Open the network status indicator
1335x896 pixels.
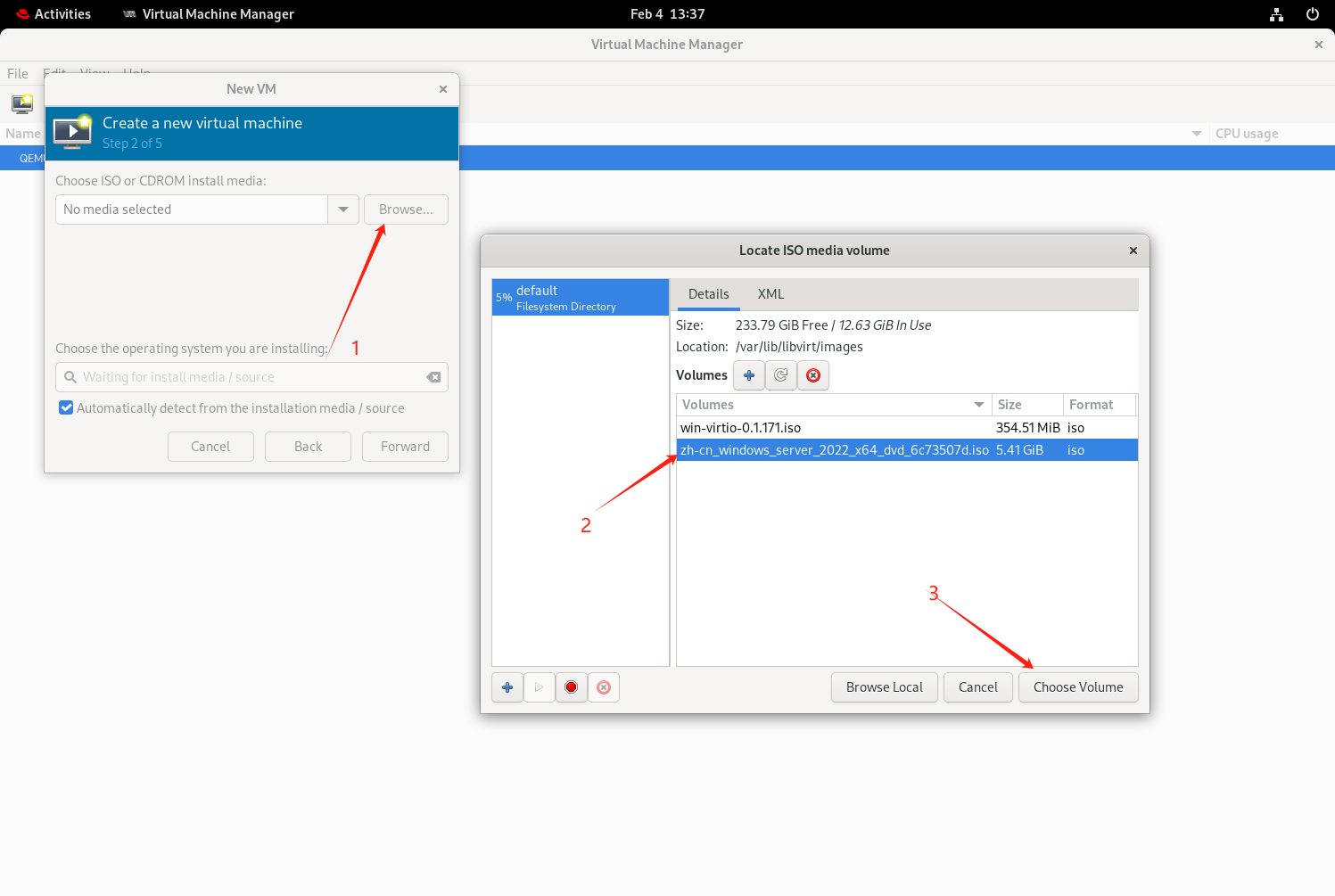1277,14
